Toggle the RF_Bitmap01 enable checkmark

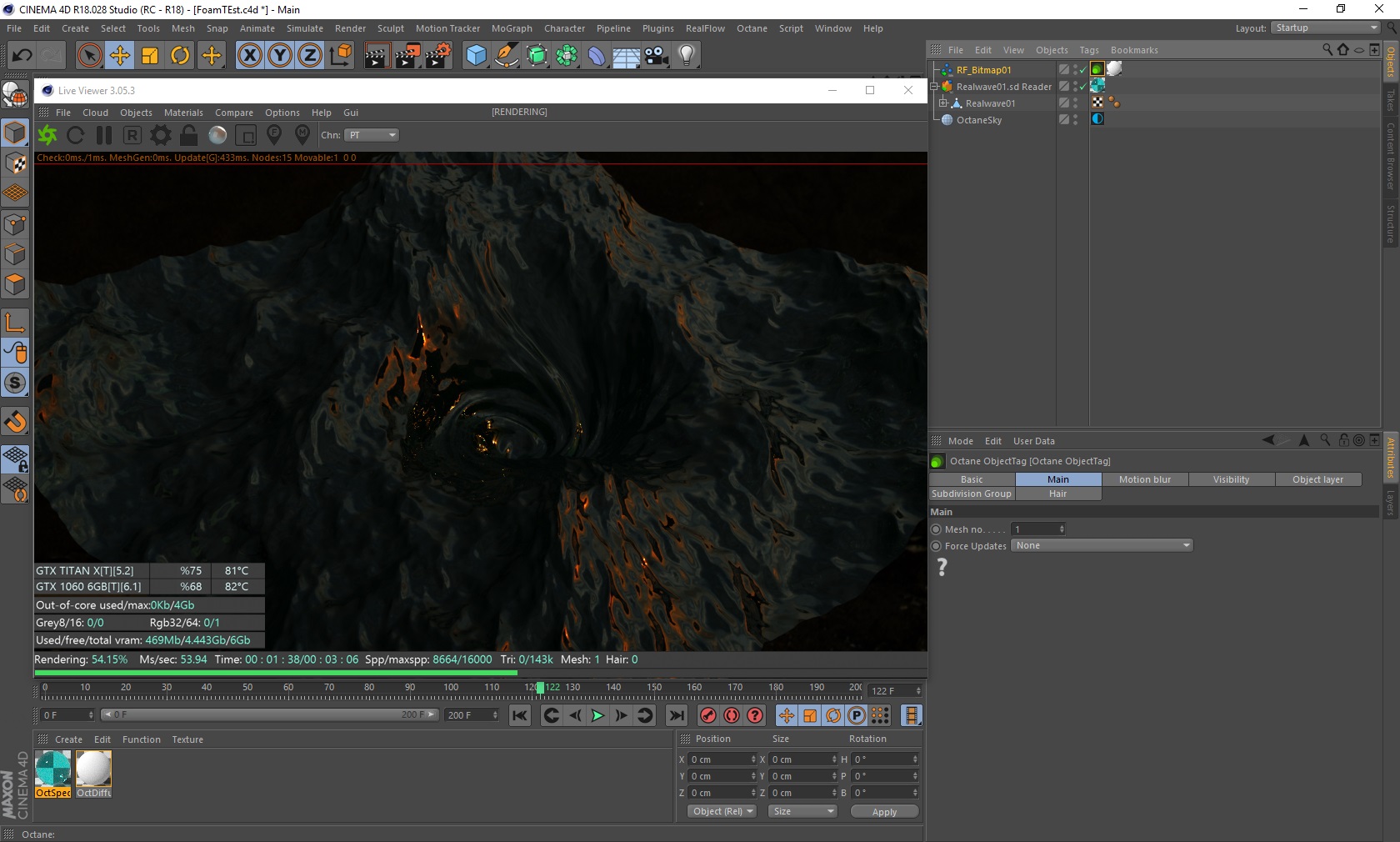(1082, 70)
